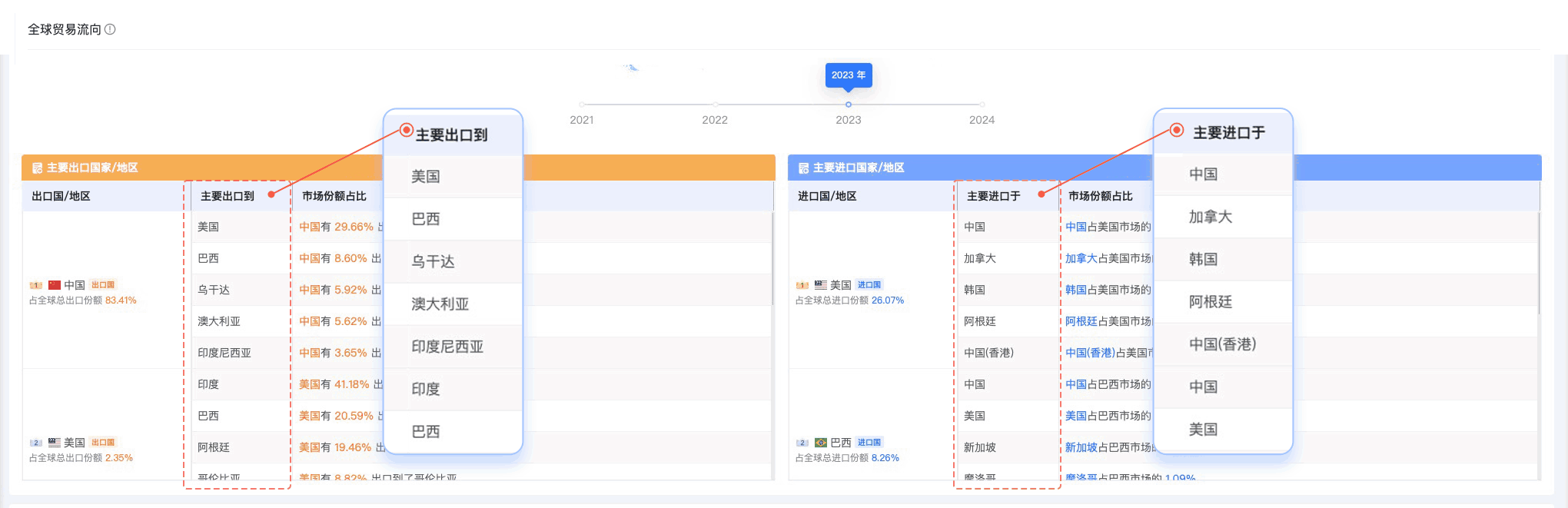This screenshot has width=1568, height=508.
Task: Select year 2021 on the timeline
Action: click(x=582, y=105)
